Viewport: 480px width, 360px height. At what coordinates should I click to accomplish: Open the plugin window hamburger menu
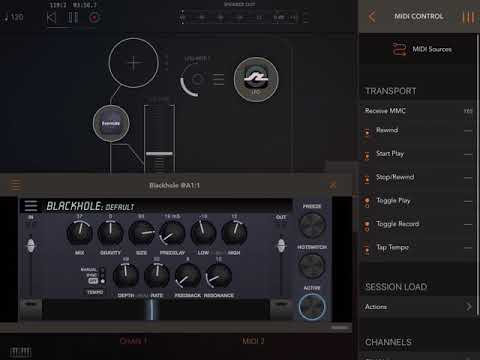pyautogui.click(x=16, y=185)
